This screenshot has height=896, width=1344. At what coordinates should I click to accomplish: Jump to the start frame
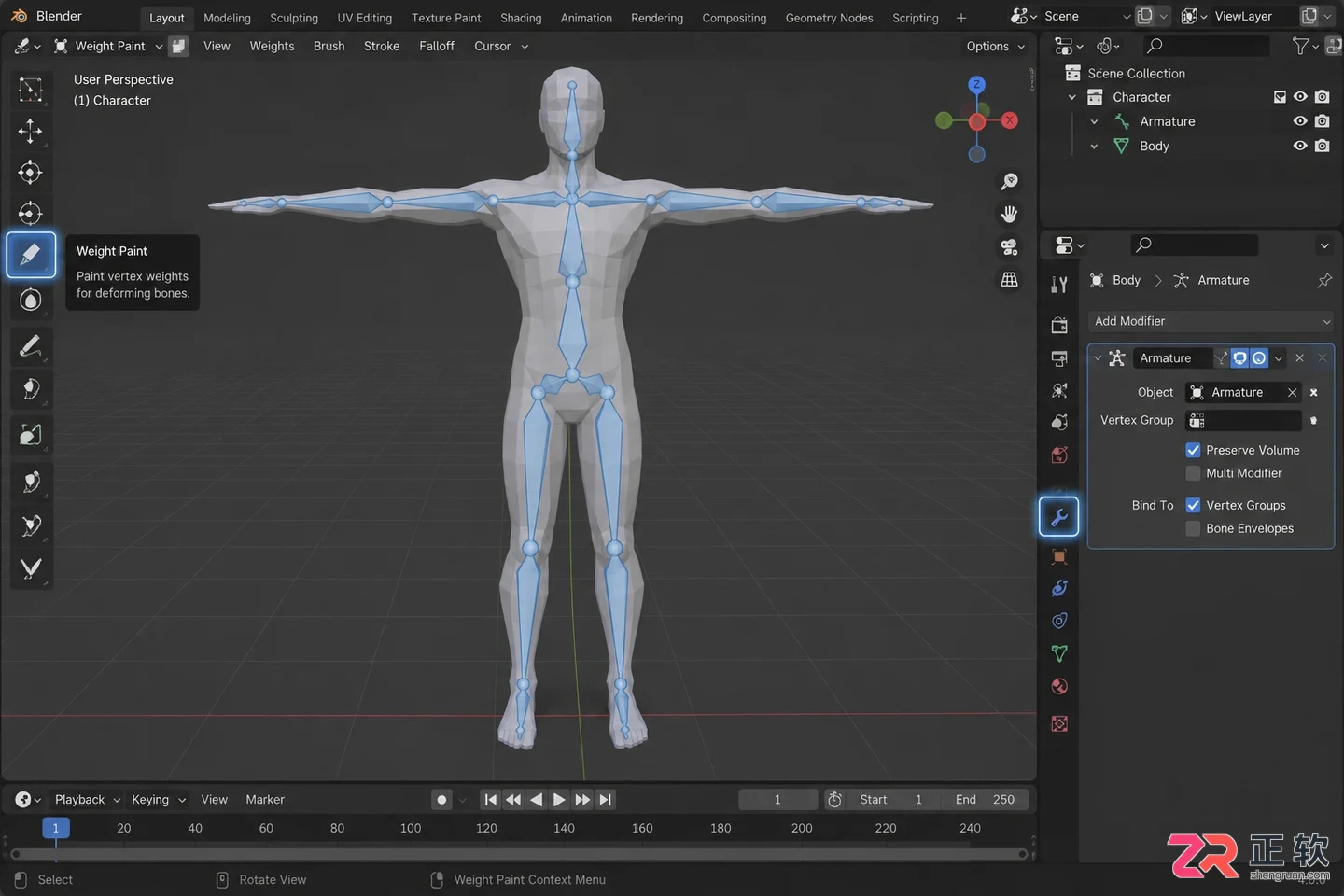coord(490,800)
